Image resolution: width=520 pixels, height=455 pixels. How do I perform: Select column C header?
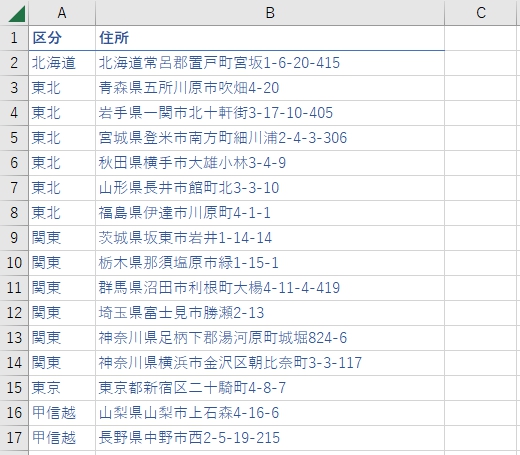(481, 13)
